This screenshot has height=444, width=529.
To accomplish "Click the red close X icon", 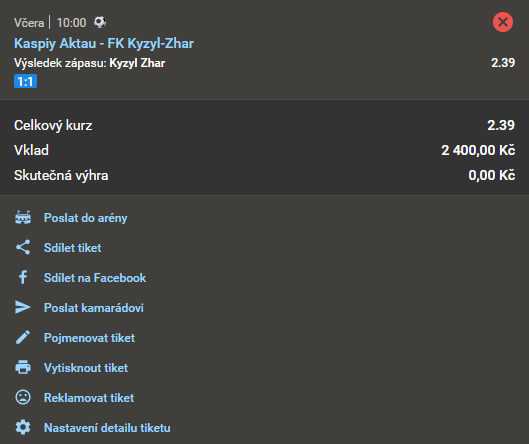I will [x=503, y=22].
